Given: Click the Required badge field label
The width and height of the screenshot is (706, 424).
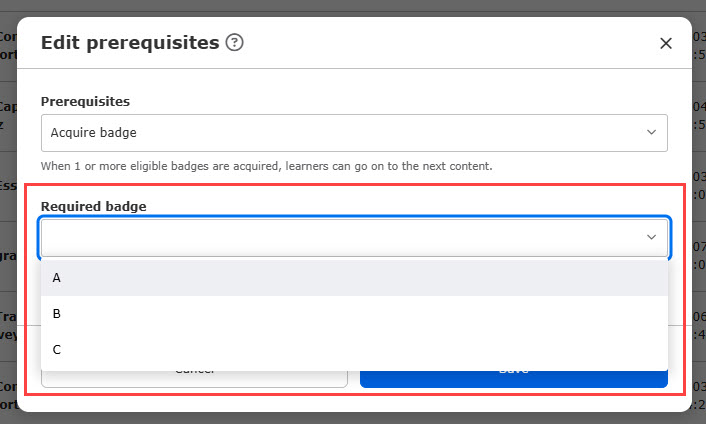Looking at the screenshot, I should pos(93,206).
